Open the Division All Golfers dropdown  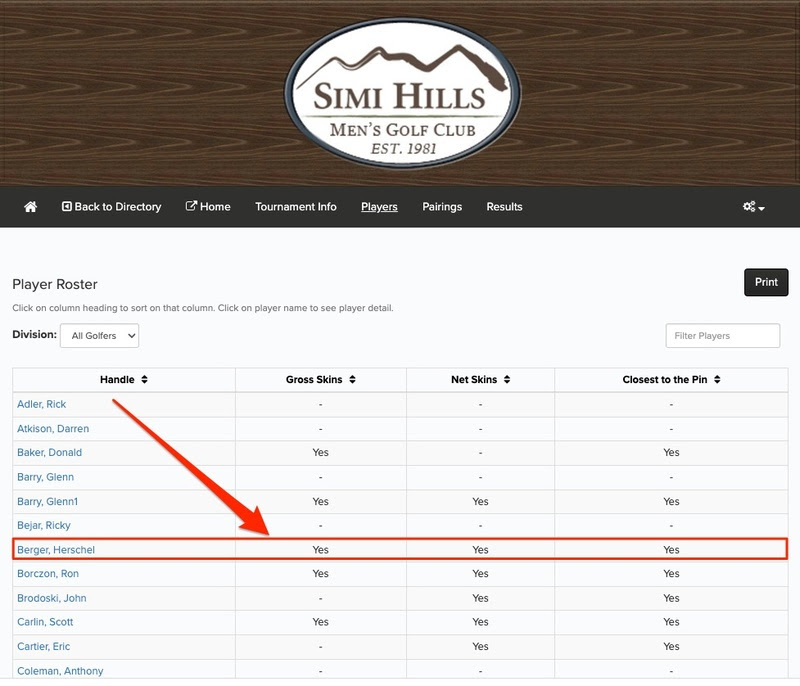tap(99, 336)
